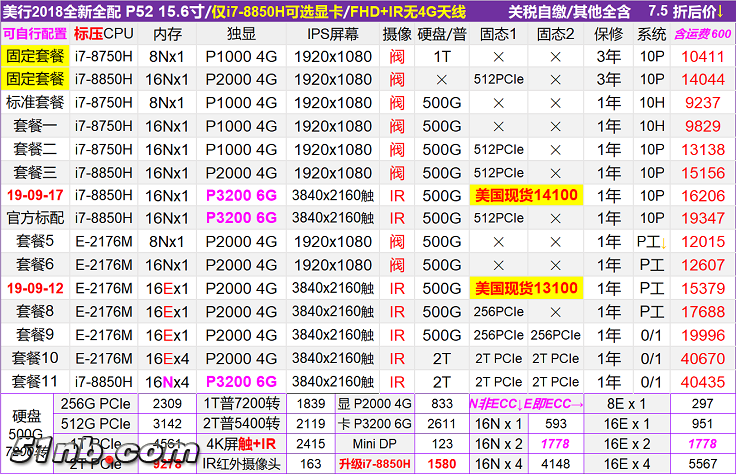Select the 1T普7200转 cell
The height and width of the screenshot is (474, 736).
[x=241, y=403]
